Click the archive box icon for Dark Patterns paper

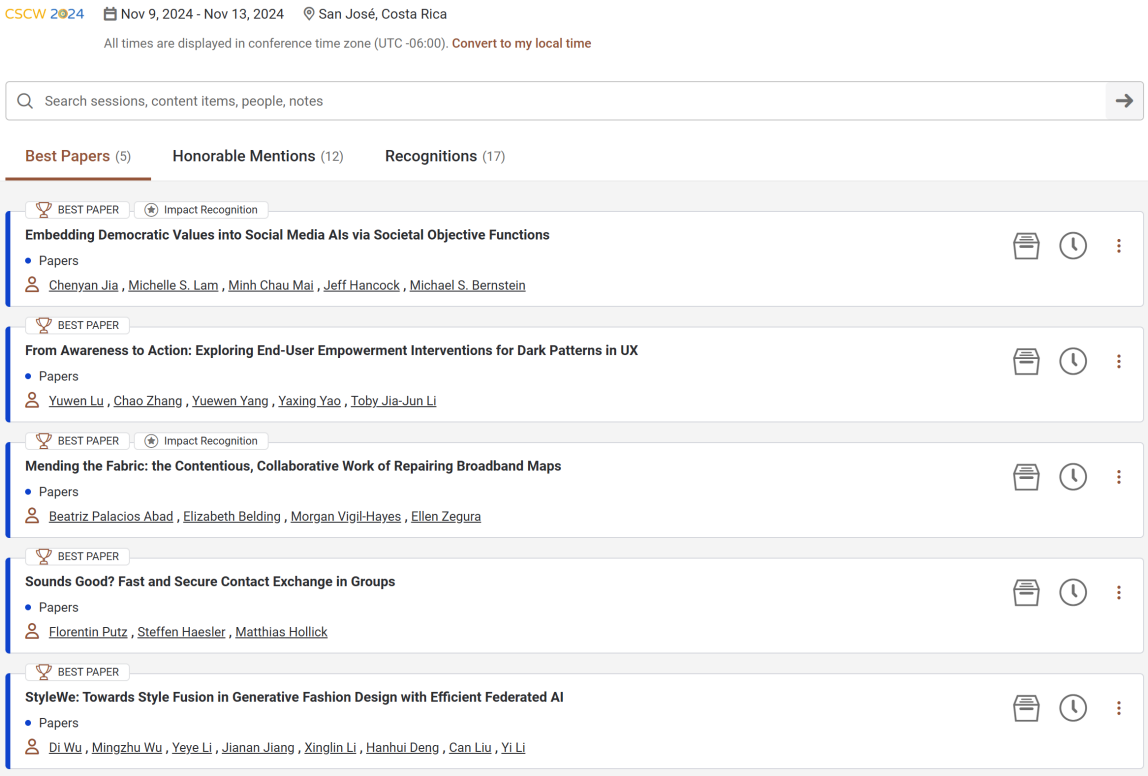coord(1026,362)
